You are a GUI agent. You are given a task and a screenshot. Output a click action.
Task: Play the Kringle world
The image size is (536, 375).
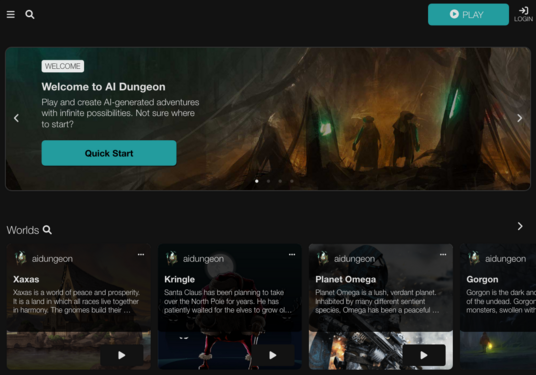pyautogui.click(x=273, y=355)
